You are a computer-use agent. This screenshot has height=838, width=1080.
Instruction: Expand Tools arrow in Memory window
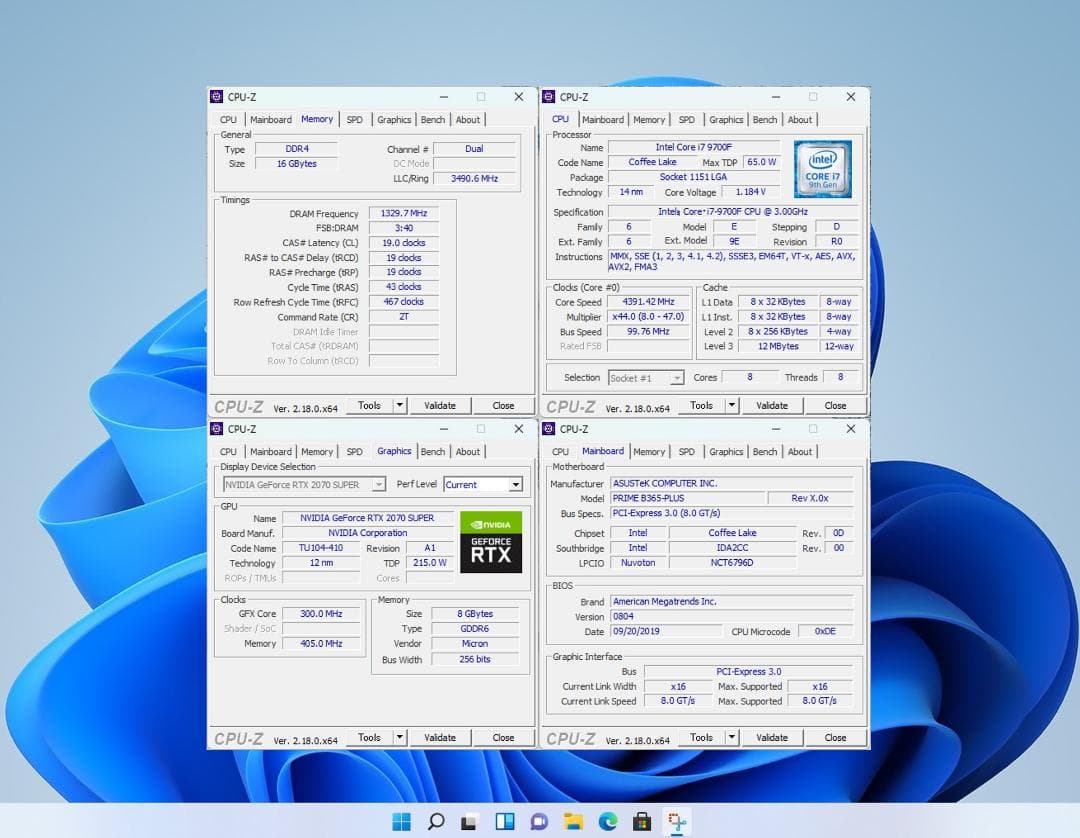click(x=399, y=406)
